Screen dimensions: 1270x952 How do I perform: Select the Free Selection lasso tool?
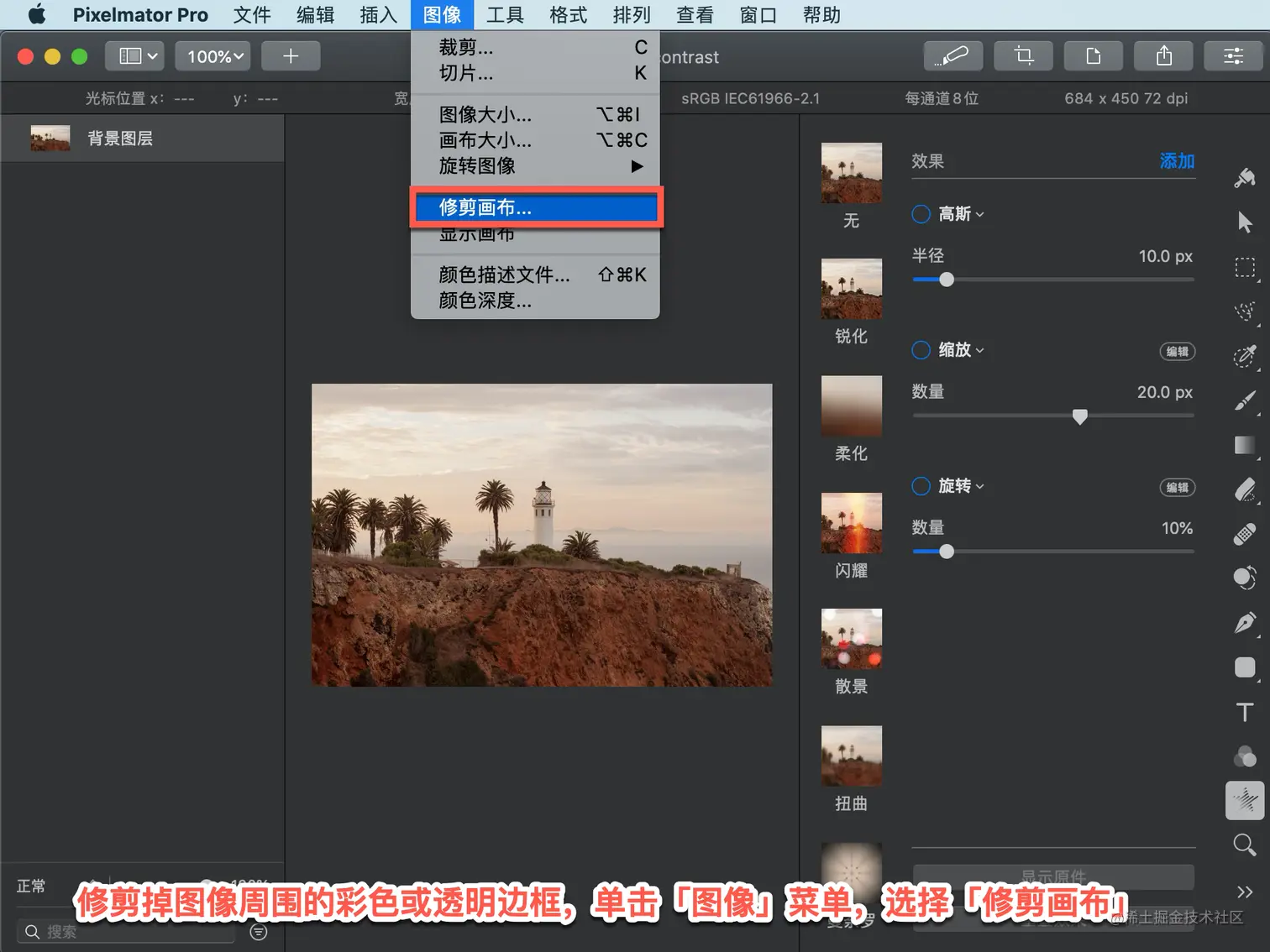(x=1245, y=312)
